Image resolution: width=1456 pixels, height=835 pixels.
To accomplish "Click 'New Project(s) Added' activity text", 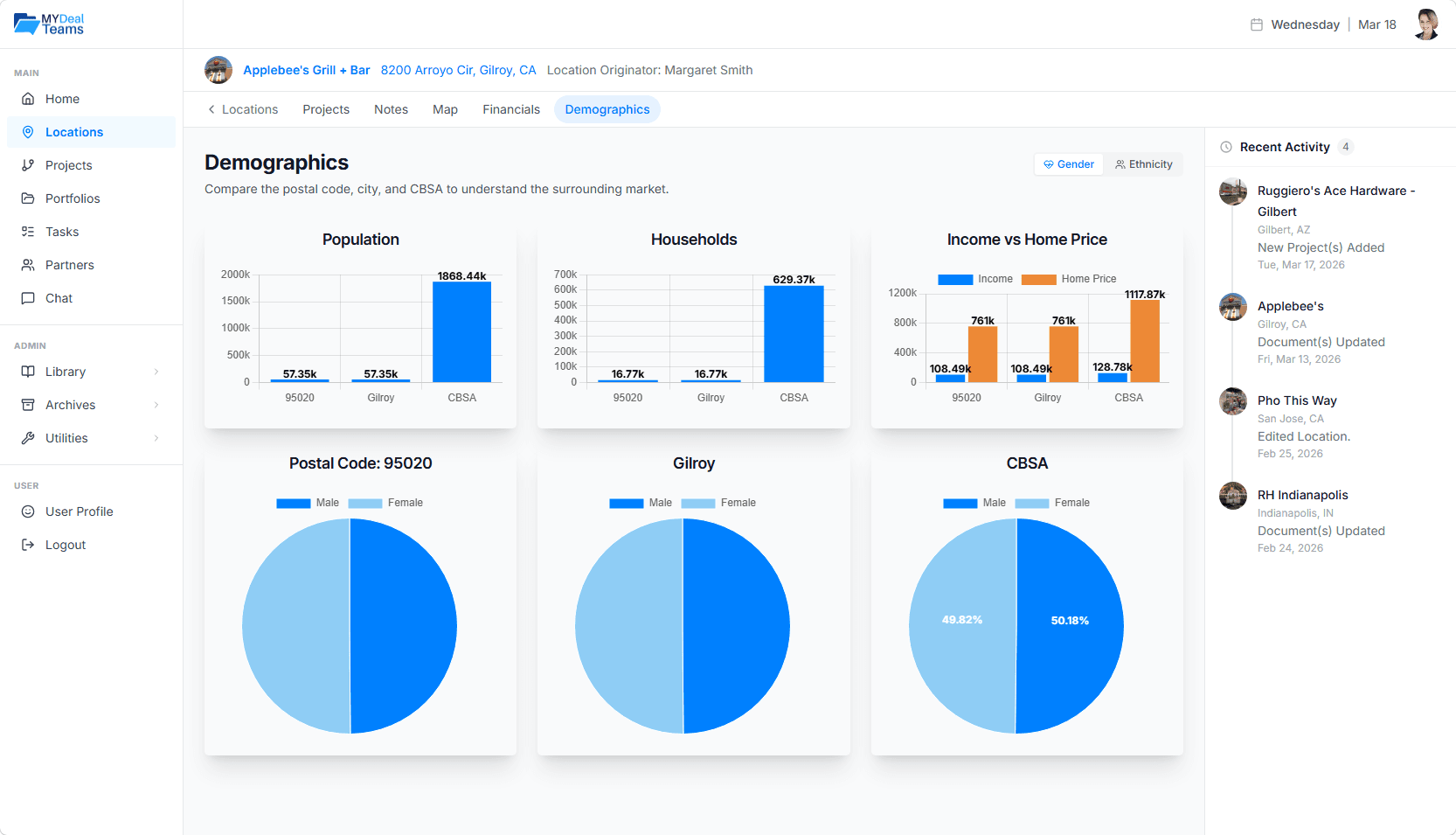I will point(1321,247).
